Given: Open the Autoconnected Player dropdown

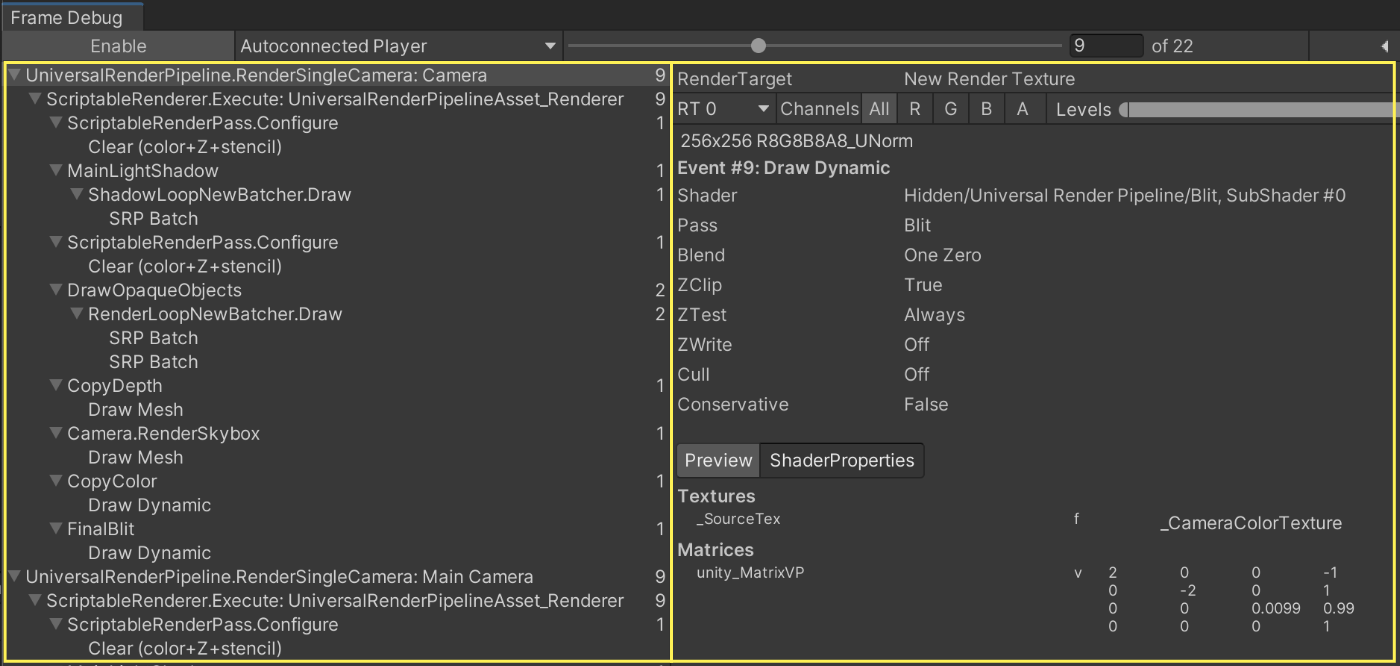Looking at the screenshot, I should coord(396,45).
